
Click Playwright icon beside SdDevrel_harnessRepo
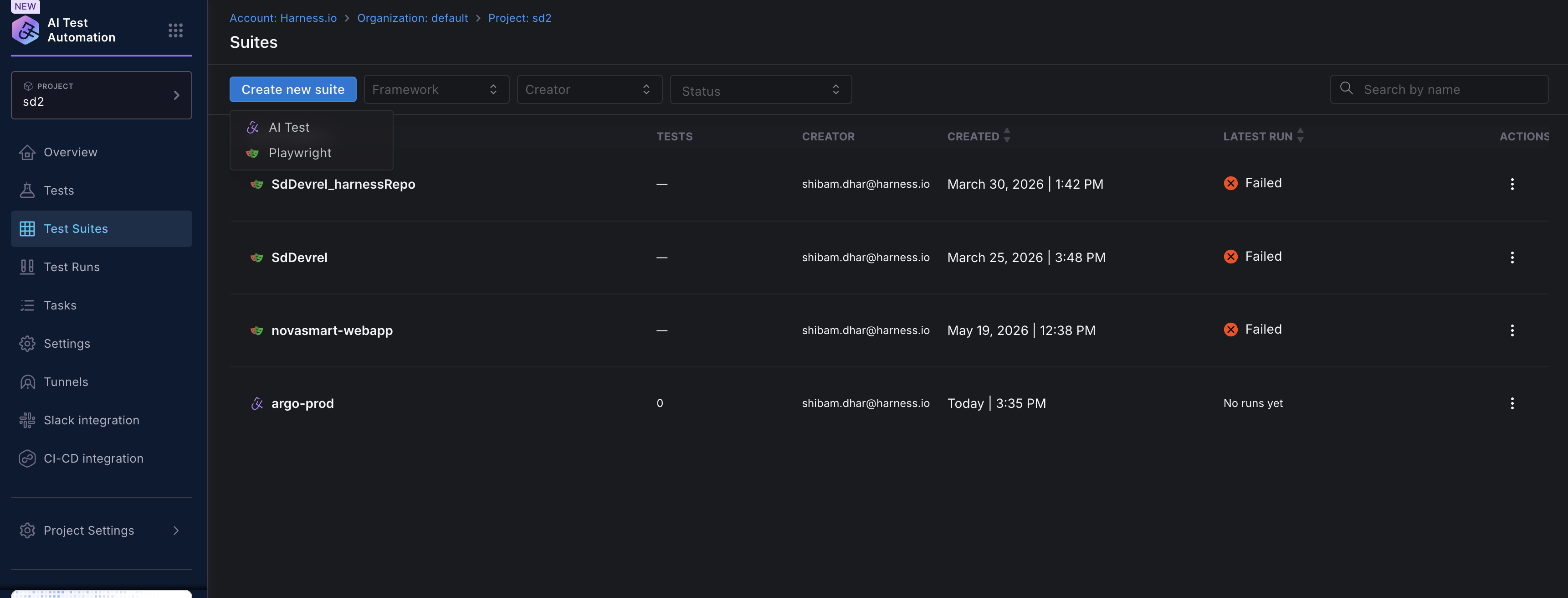click(x=257, y=184)
